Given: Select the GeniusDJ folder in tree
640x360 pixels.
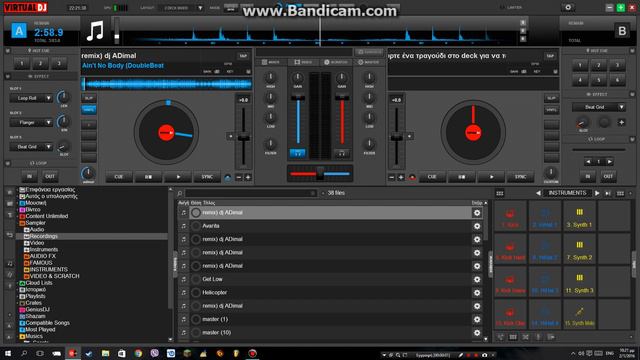Looking at the screenshot, I should [x=37, y=309].
